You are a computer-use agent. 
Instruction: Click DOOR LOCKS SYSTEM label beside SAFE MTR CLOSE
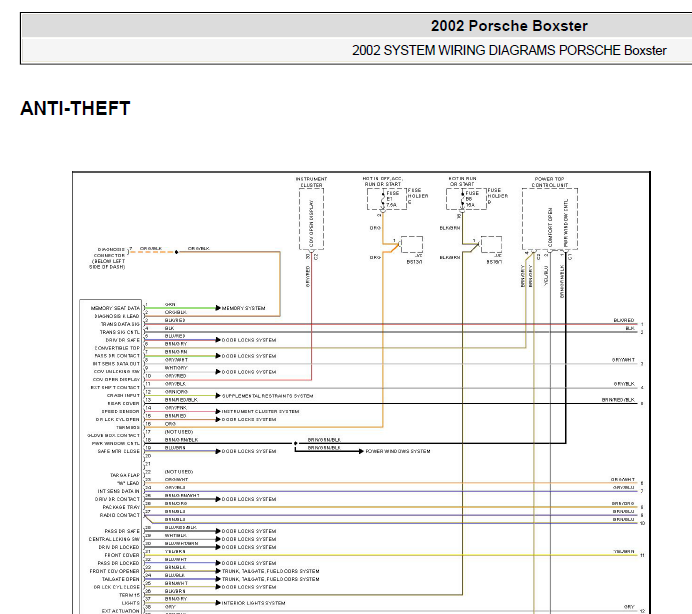(x=249, y=451)
